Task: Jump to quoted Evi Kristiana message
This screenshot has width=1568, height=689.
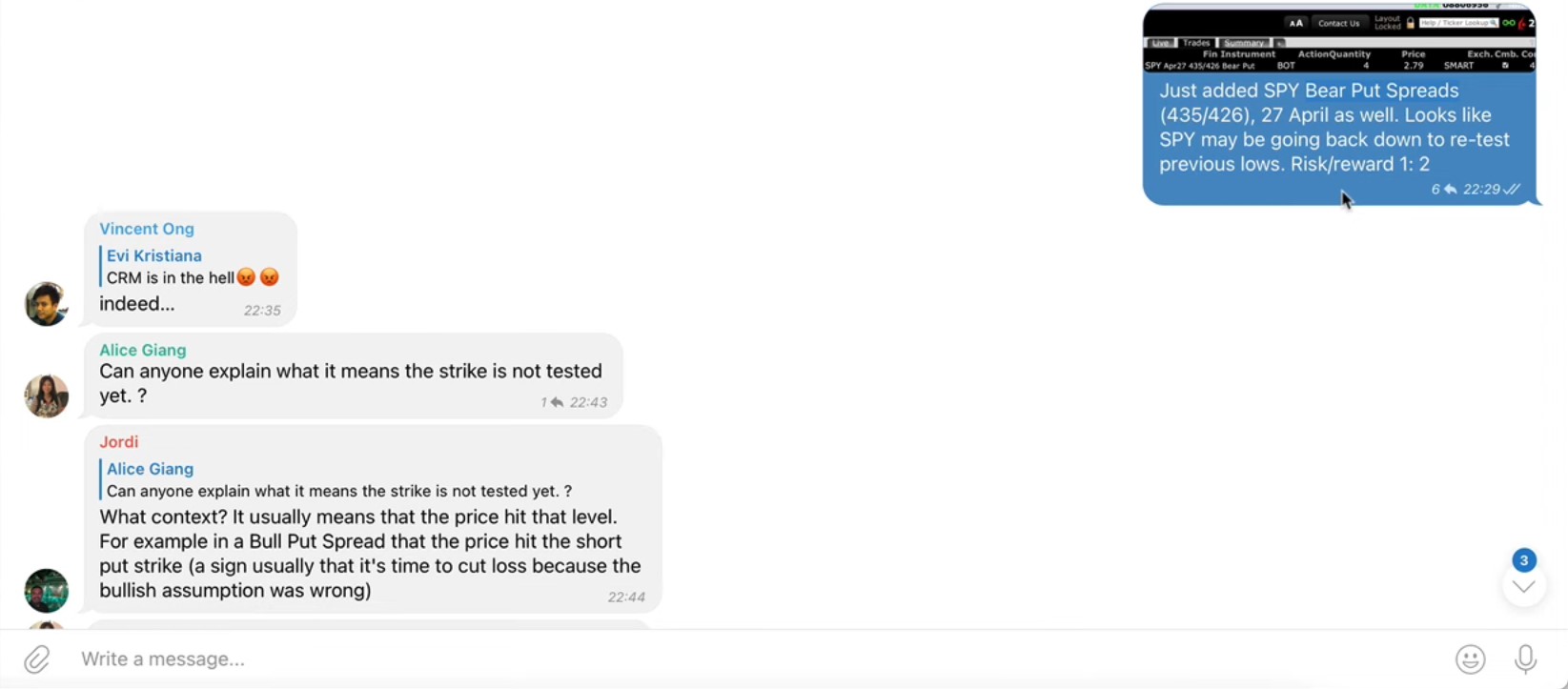Action: tap(191, 267)
